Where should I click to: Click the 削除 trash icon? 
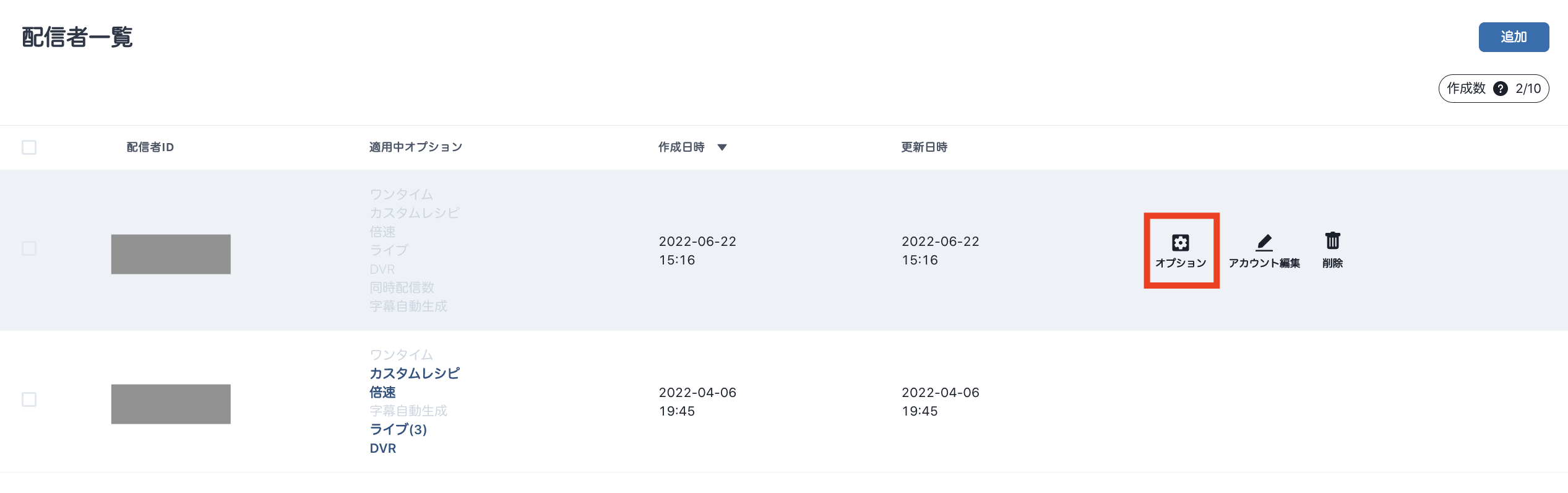tap(1332, 240)
